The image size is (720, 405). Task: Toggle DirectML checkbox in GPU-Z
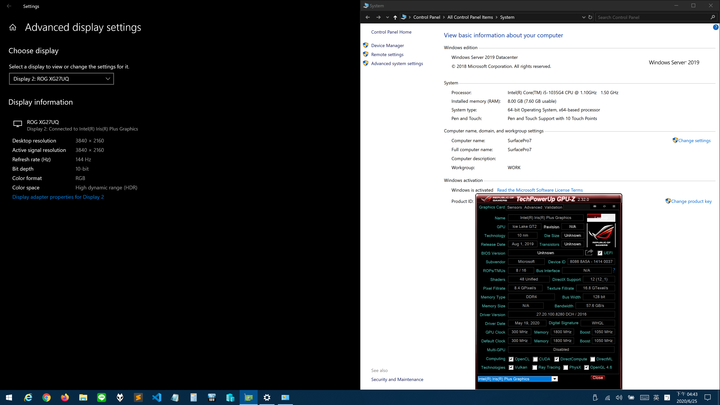(x=592, y=359)
